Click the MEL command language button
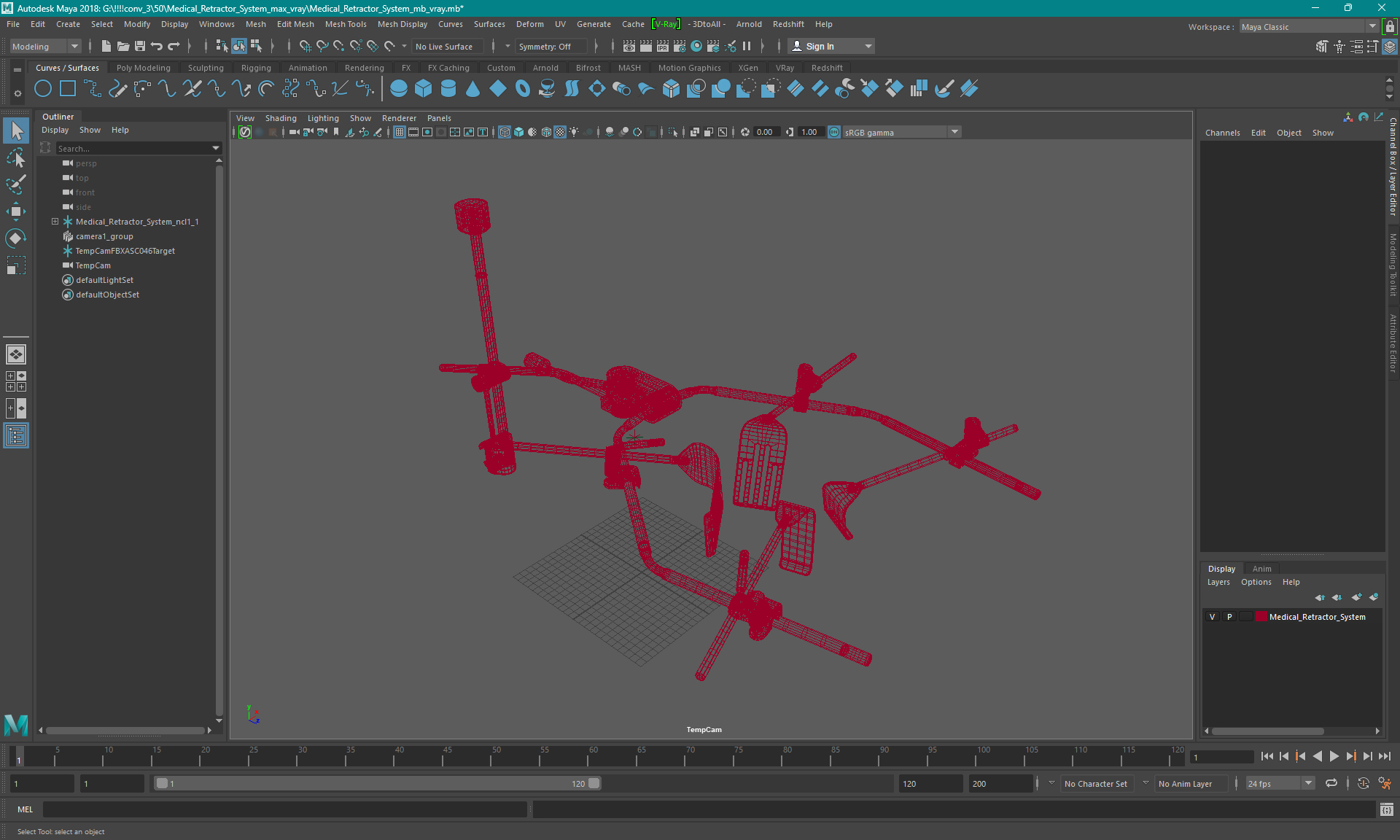The image size is (1400, 840). [x=26, y=809]
